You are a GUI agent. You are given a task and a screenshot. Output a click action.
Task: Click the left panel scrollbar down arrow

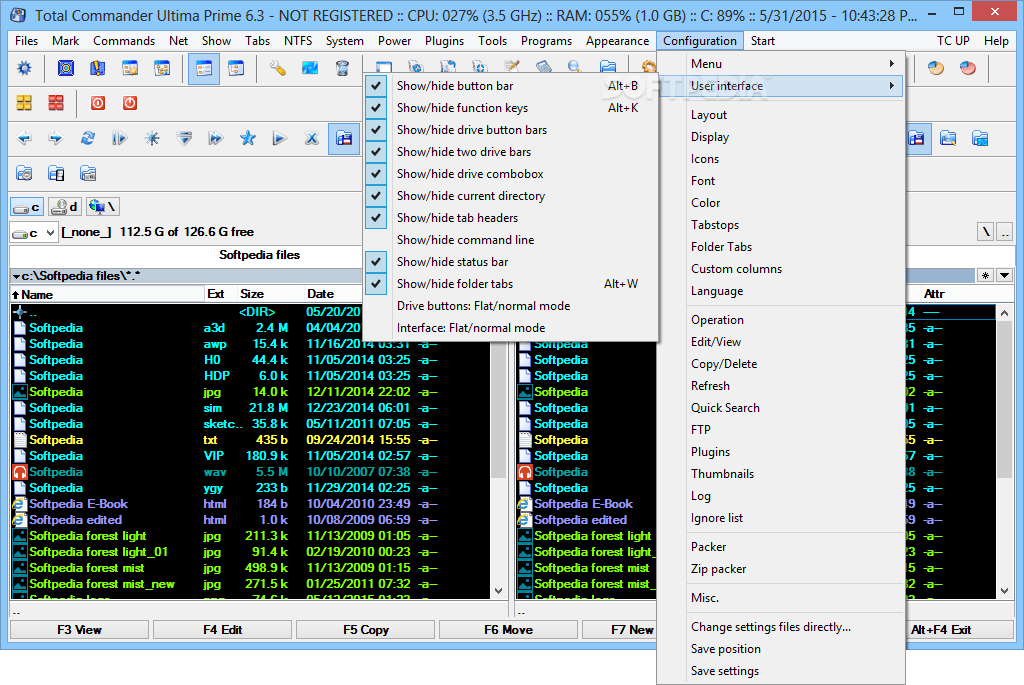coord(498,591)
